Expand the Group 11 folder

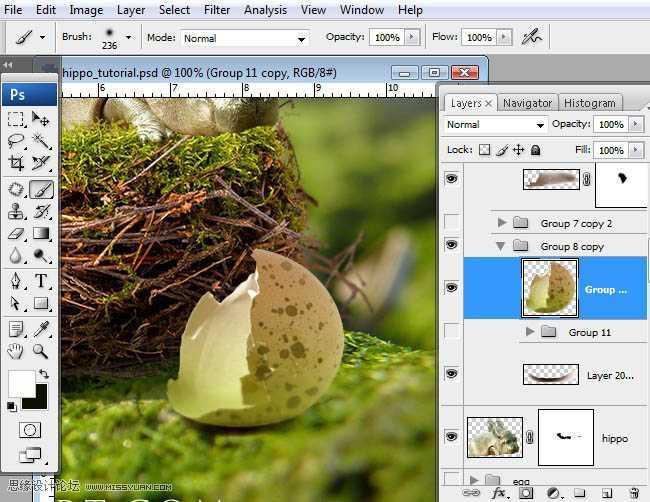pyautogui.click(x=530, y=332)
